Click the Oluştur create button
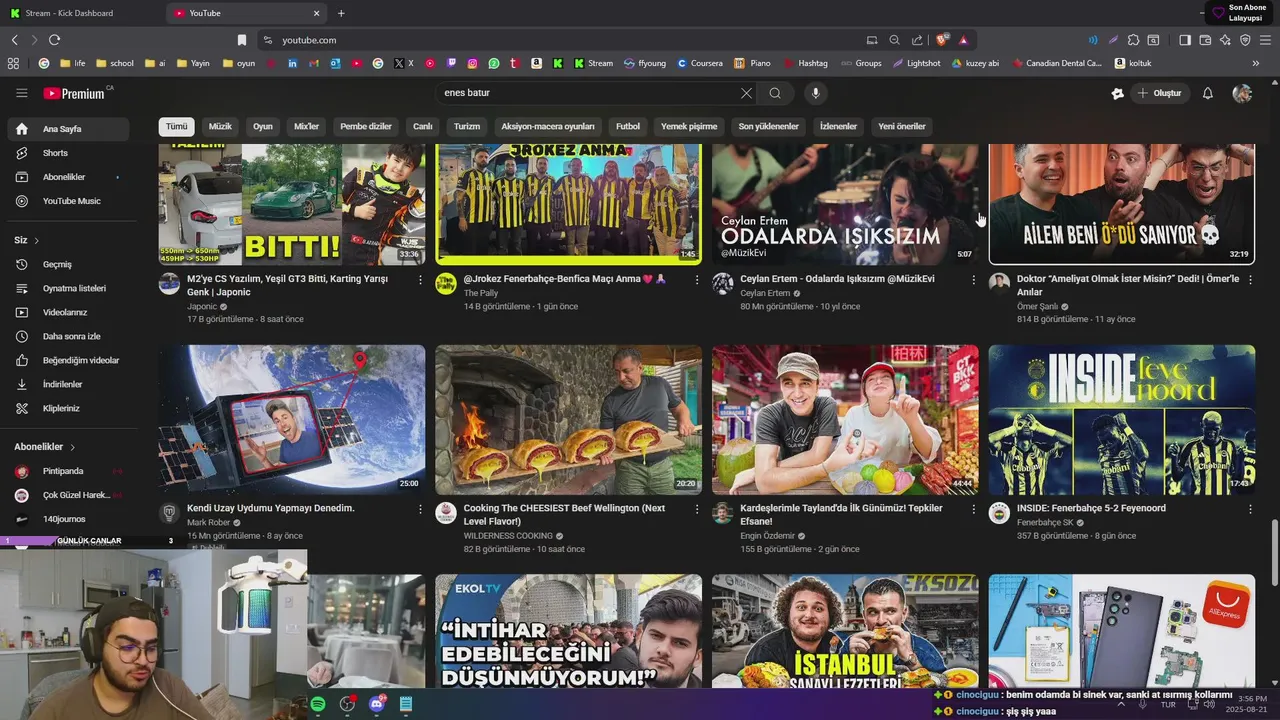Screen dimensions: 1280x720 click(1159, 93)
